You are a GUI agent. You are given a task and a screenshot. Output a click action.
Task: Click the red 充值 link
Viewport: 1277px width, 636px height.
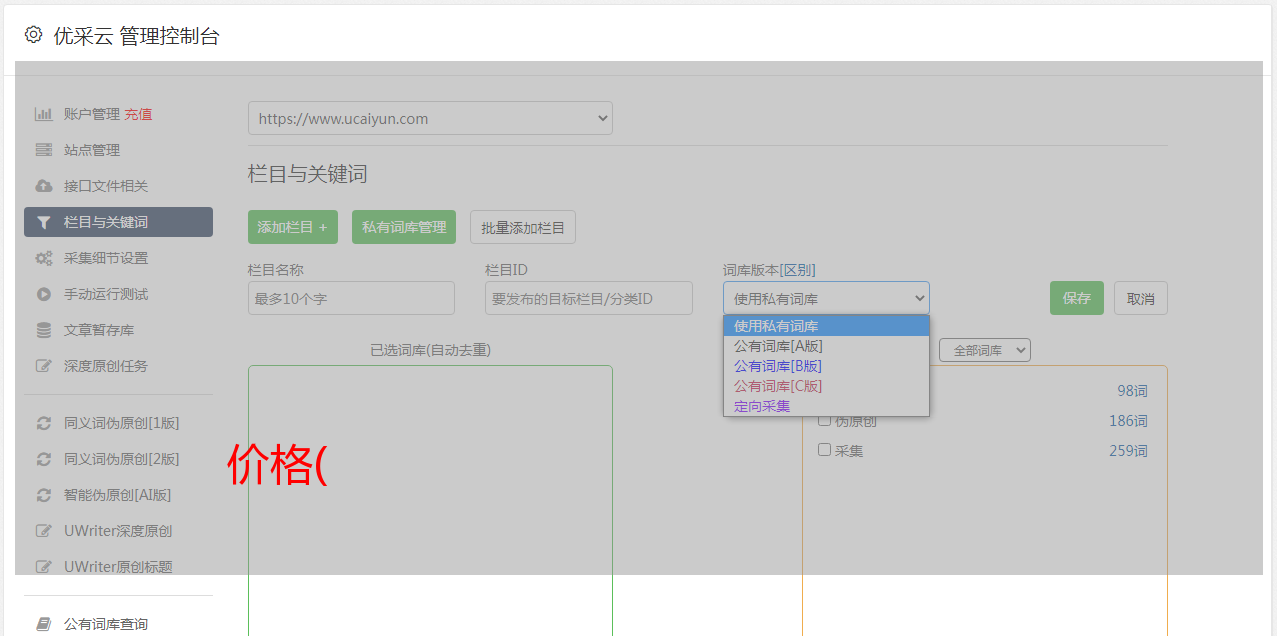pyautogui.click(x=138, y=114)
